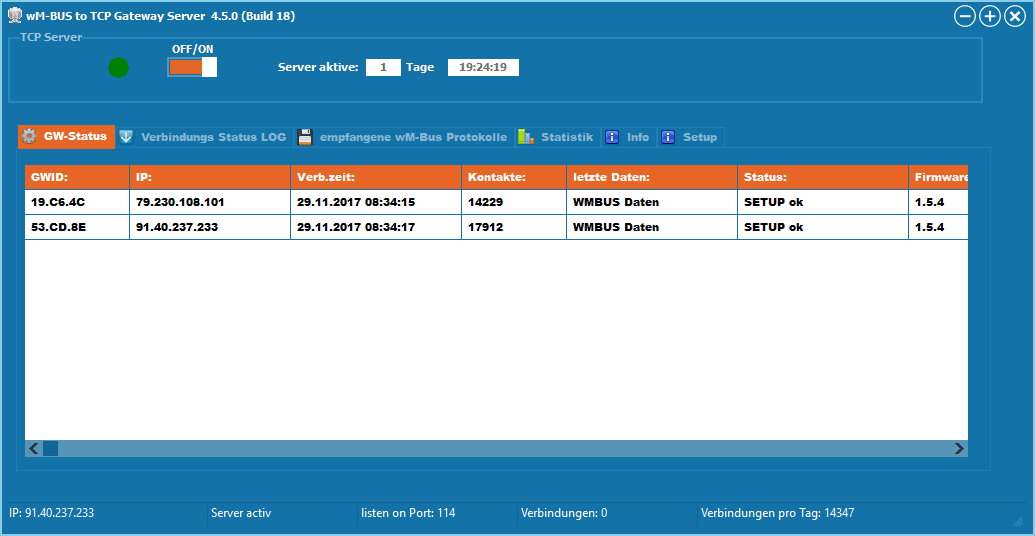Click the Kontakte column header

(x=514, y=177)
